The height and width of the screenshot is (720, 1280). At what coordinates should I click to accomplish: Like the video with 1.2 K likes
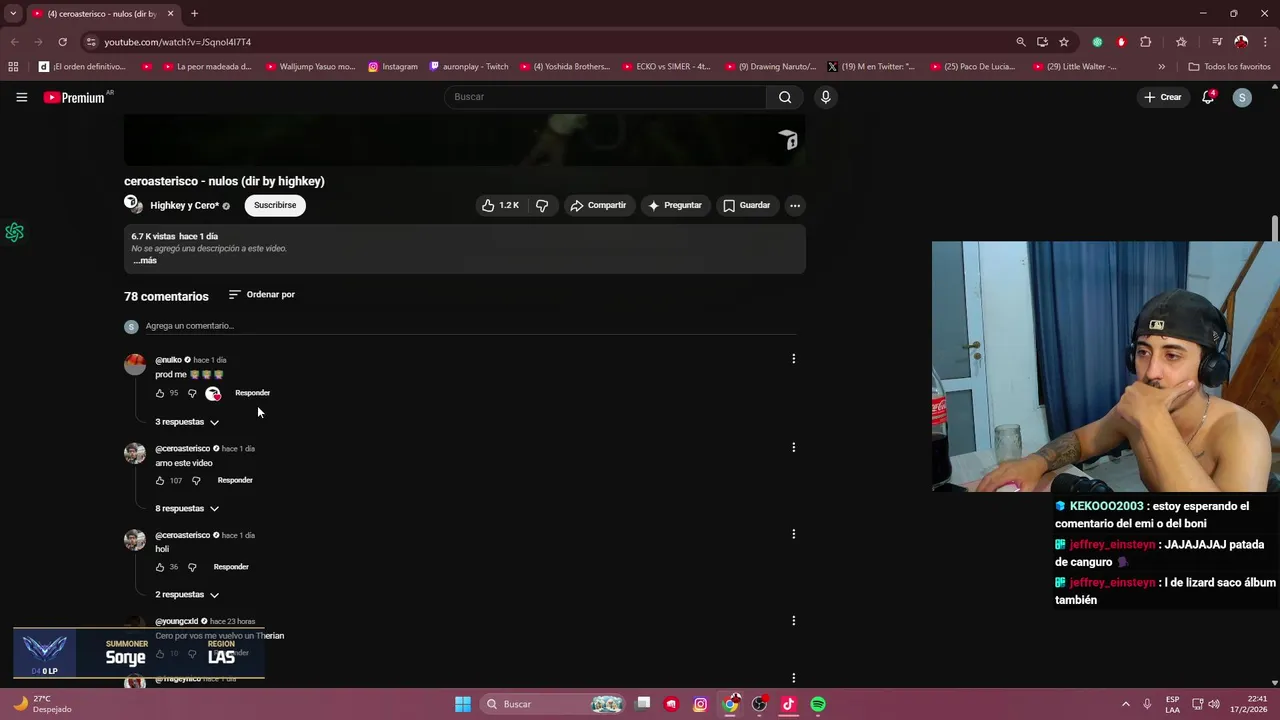click(500, 205)
